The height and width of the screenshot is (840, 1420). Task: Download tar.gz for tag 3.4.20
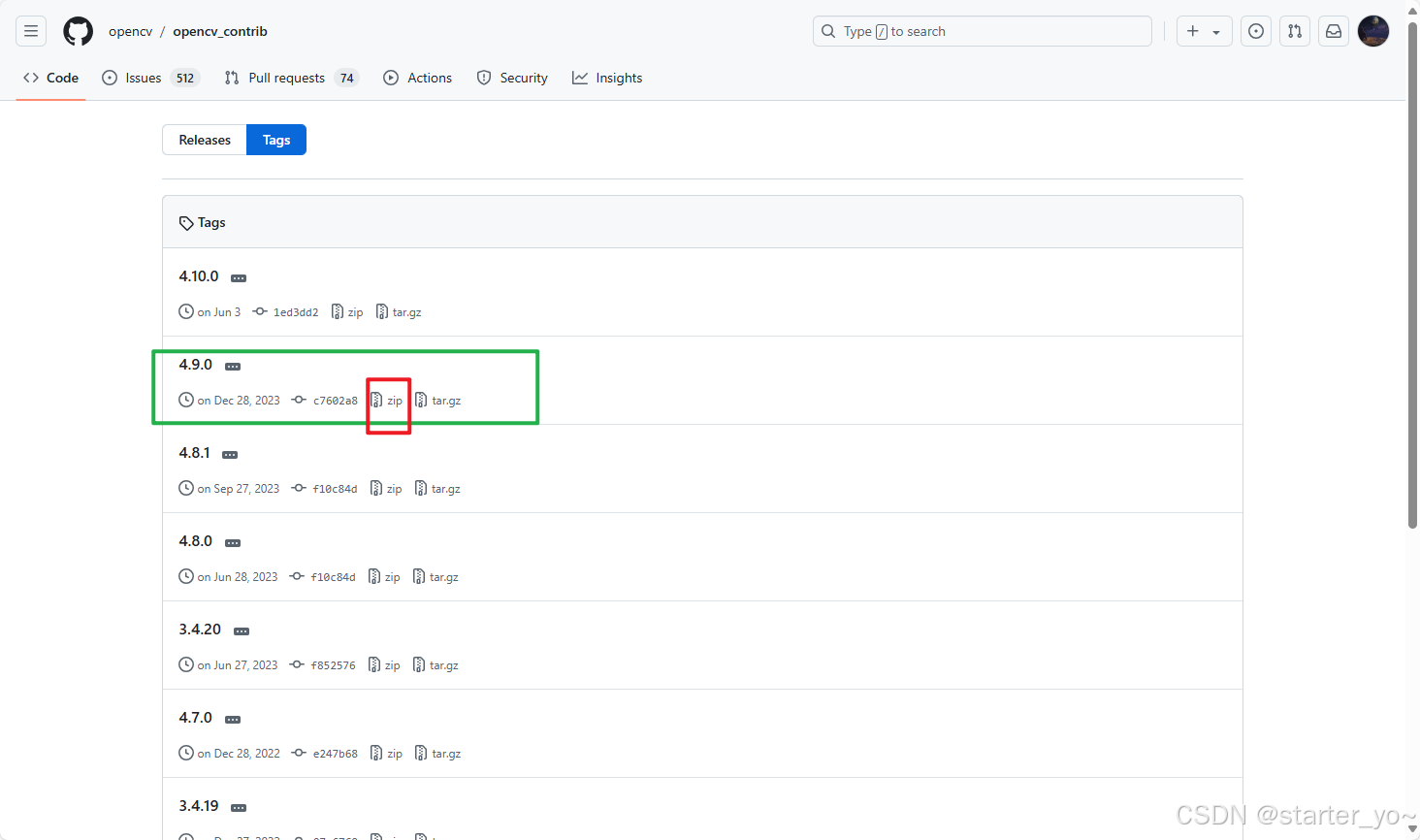(436, 665)
